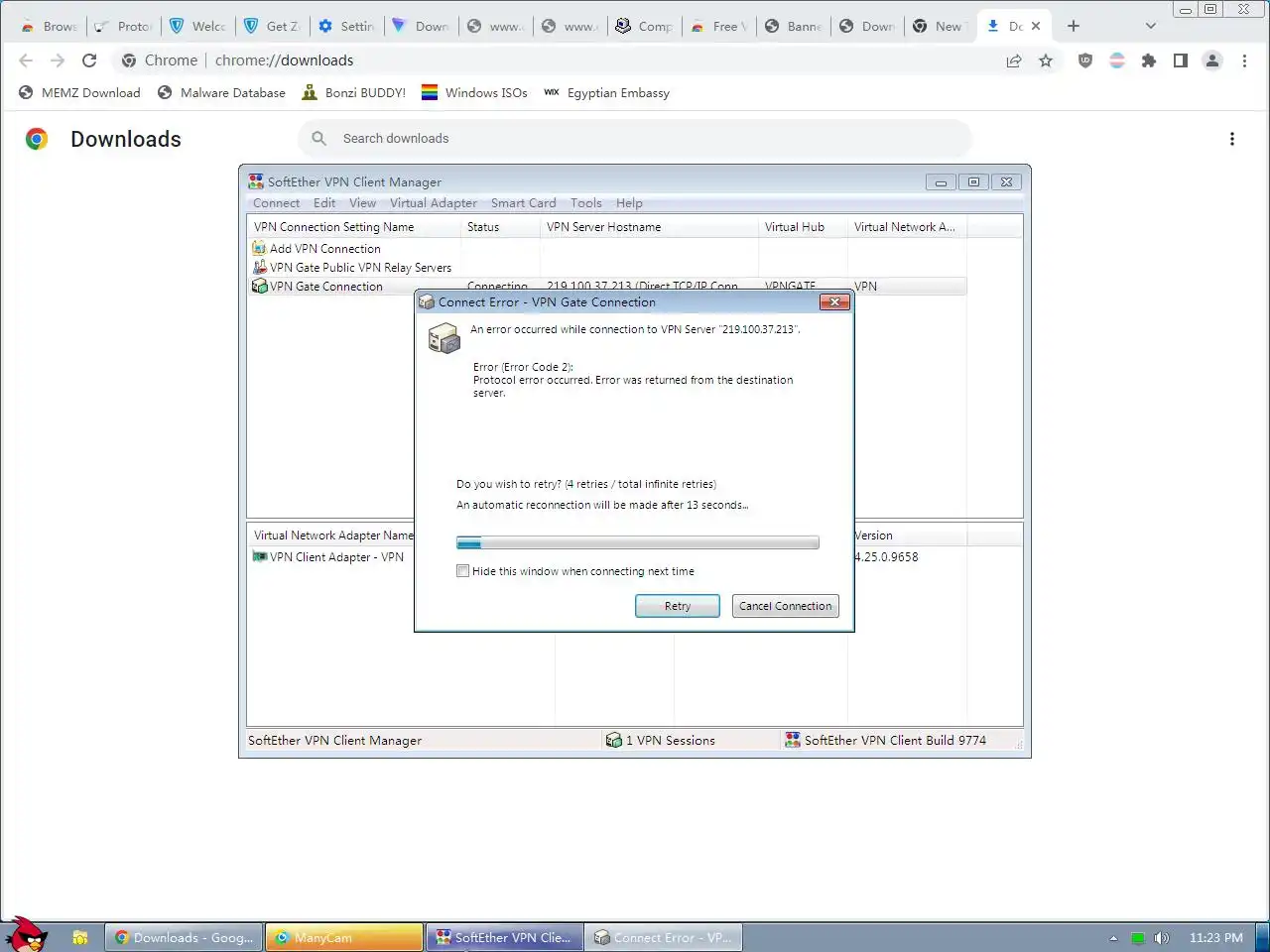The height and width of the screenshot is (952, 1270).
Task: Click the shield extension icon in toolbar
Action: pyautogui.click(x=1085, y=60)
